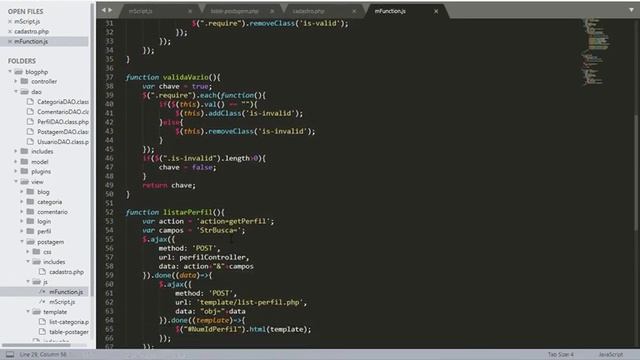Place cursor on 'return chave;' line
The width and height of the screenshot is (640, 360).
tap(169, 185)
